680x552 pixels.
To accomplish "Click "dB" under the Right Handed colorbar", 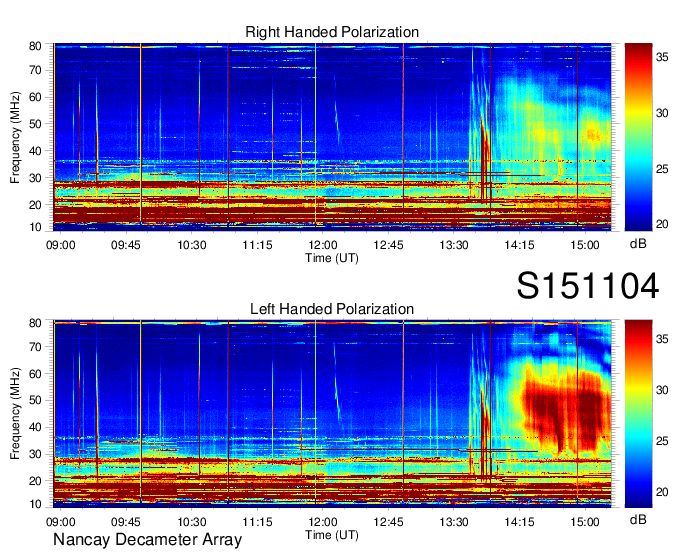I will click(638, 244).
